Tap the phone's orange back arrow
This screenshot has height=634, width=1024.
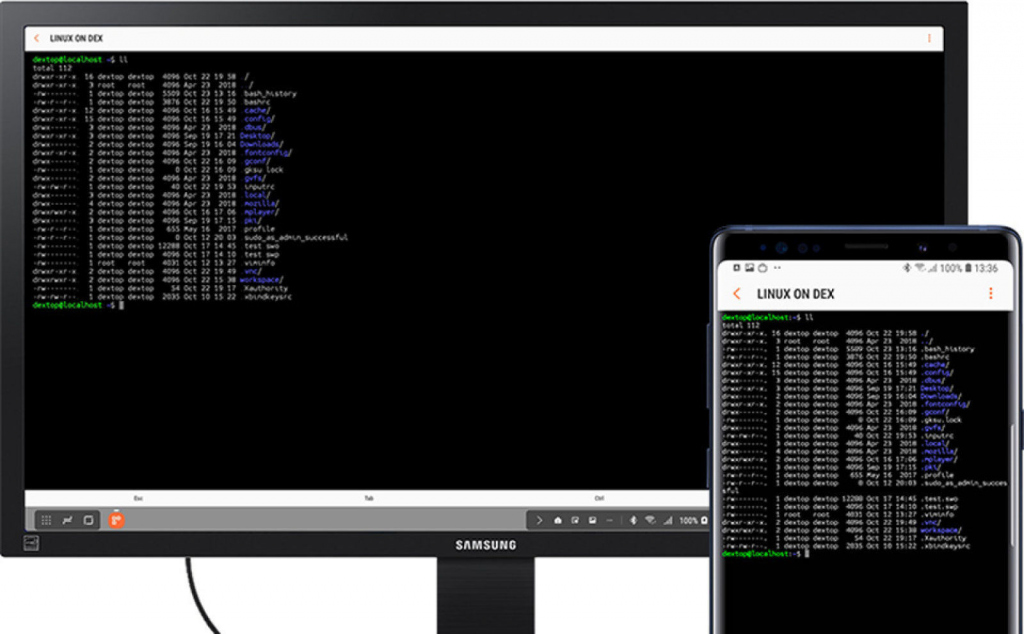(x=737, y=294)
